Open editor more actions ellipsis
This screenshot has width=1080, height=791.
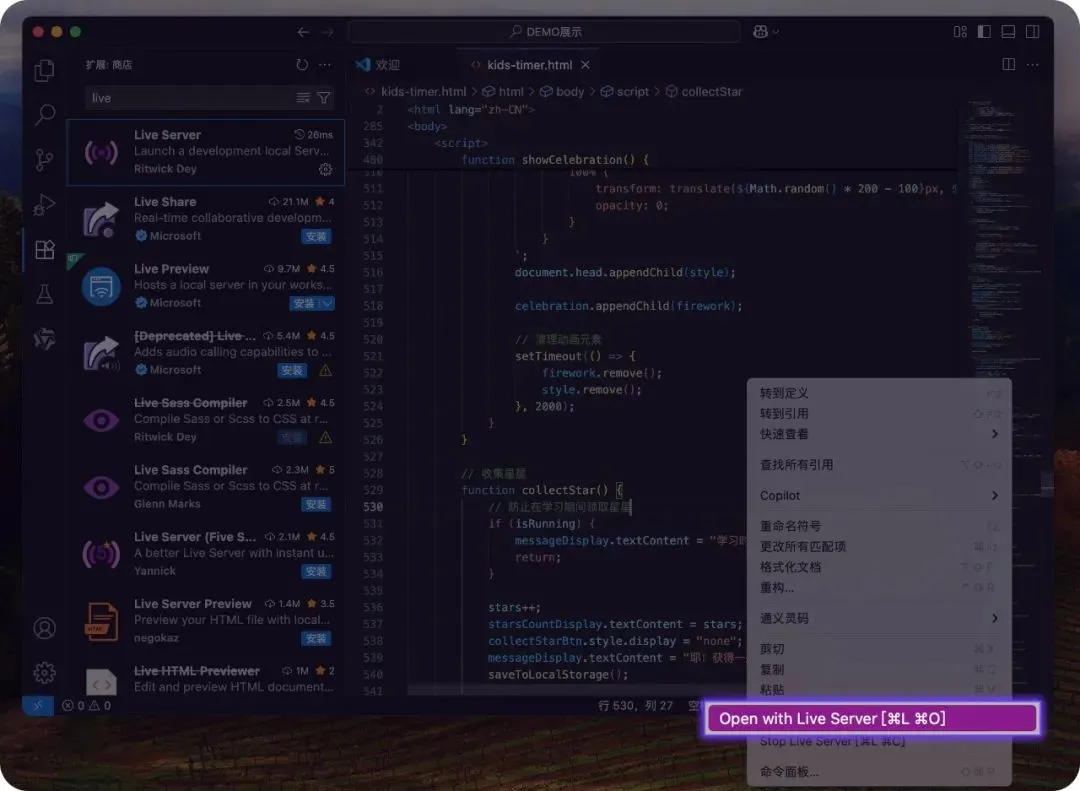coord(1032,64)
